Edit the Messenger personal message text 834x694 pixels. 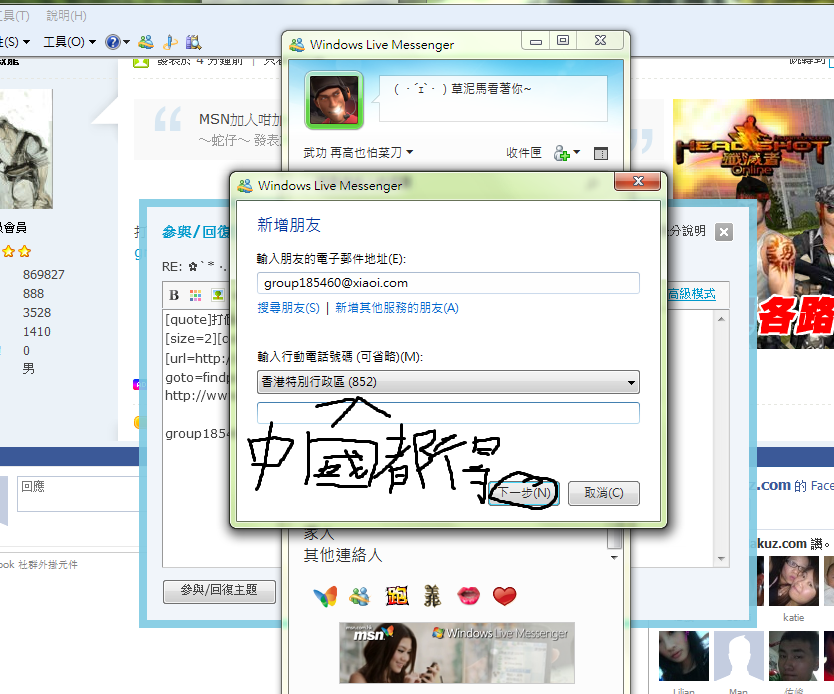(x=493, y=98)
